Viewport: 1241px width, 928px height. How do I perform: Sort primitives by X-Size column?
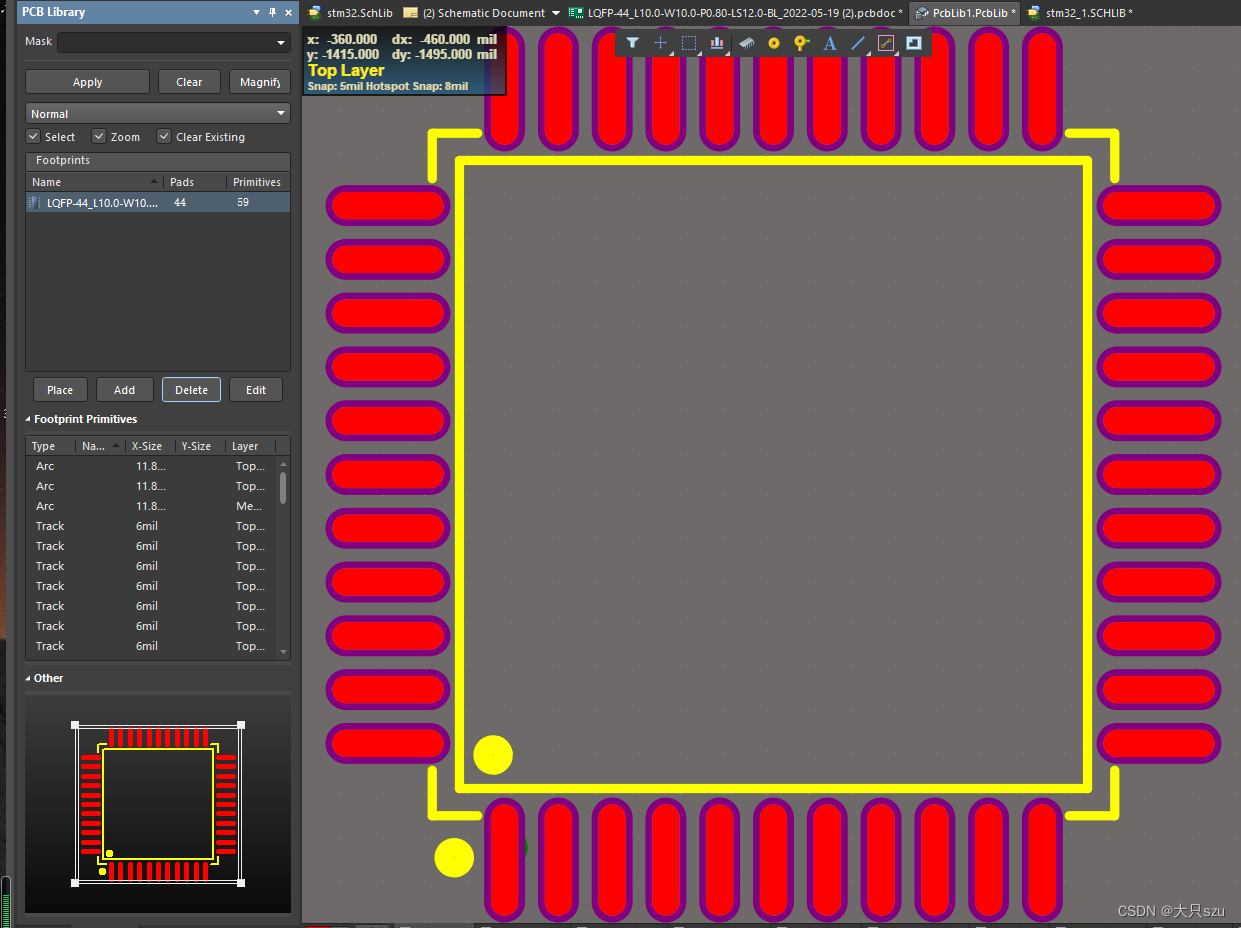click(150, 446)
